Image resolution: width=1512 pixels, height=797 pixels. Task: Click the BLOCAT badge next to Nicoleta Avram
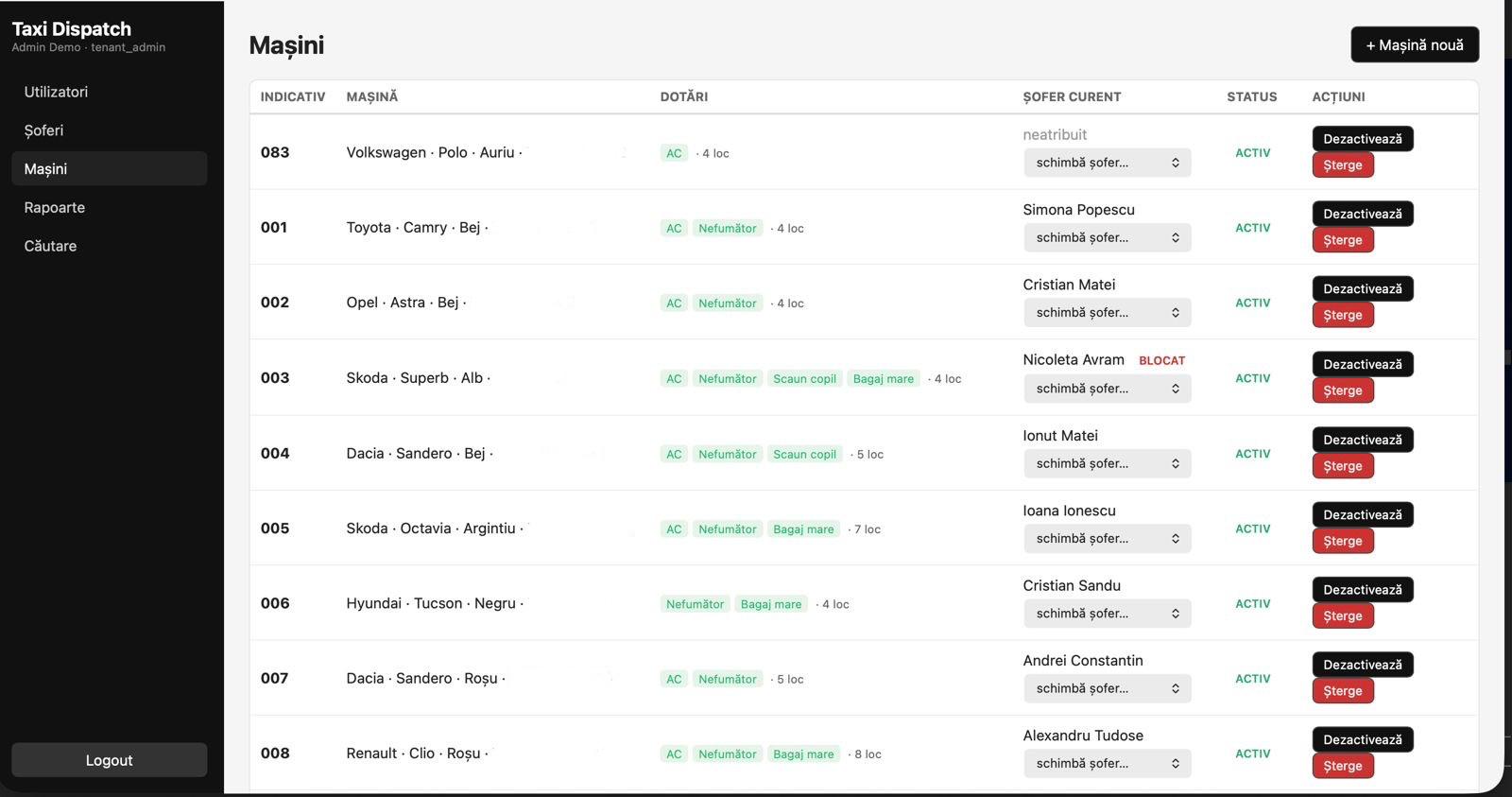(x=1161, y=361)
